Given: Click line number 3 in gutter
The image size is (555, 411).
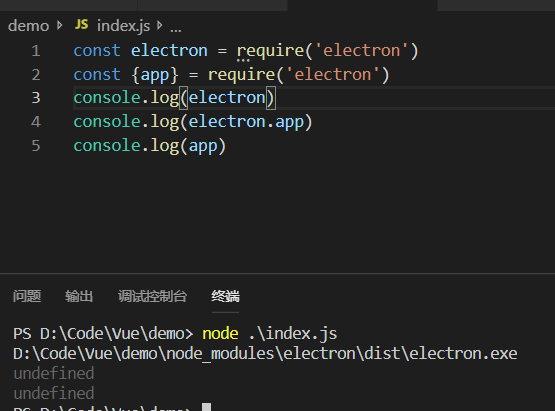Looking at the screenshot, I should pyautogui.click(x=36, y=98).
